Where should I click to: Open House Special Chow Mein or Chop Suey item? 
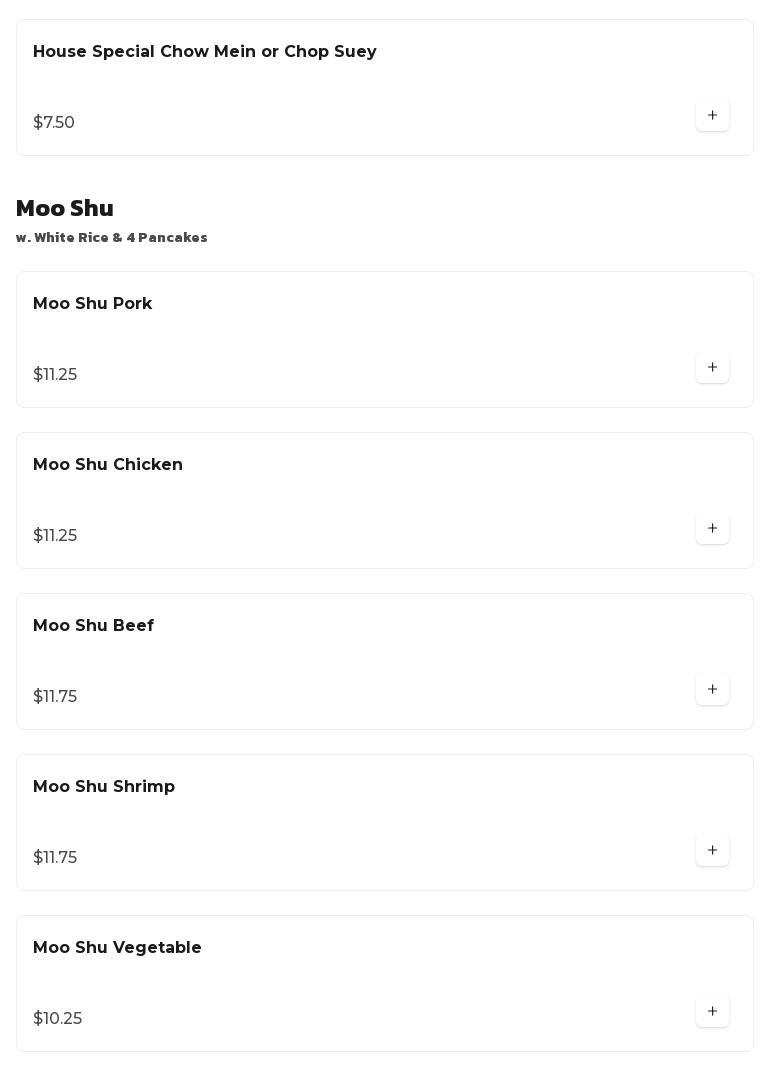tap(204, 52)
